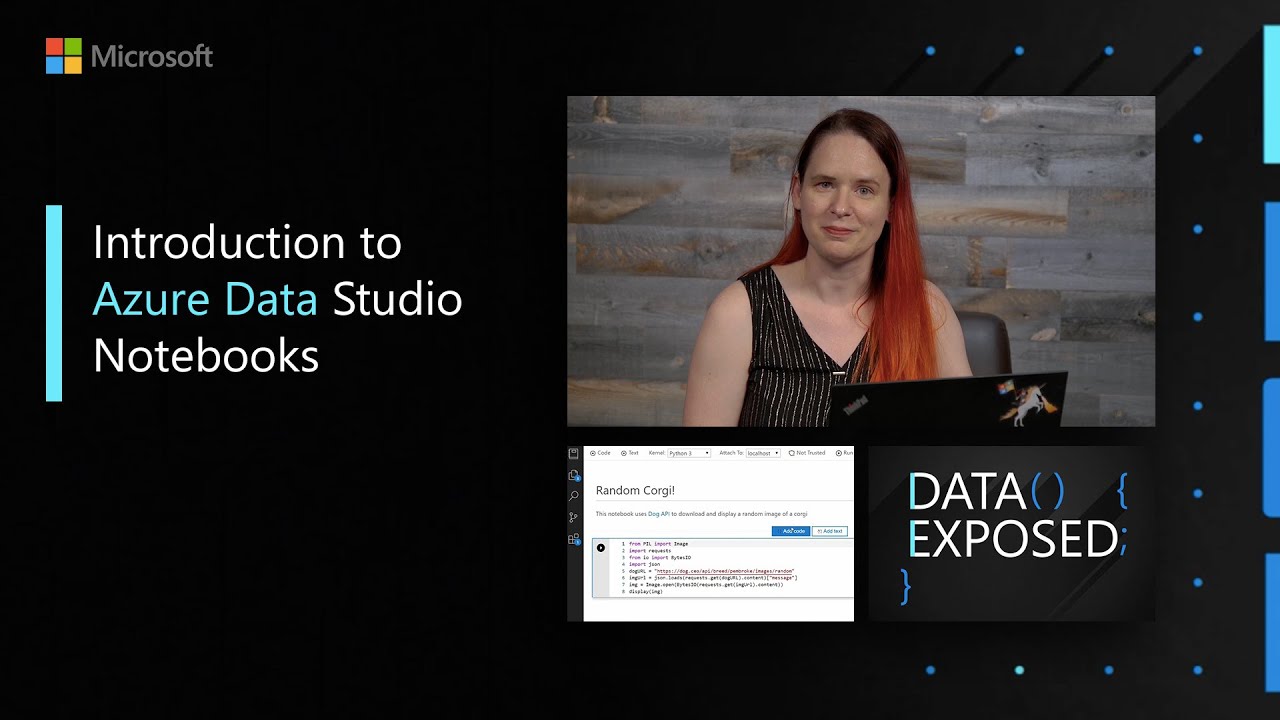Open the Explorer files icon

click(574, 476)
